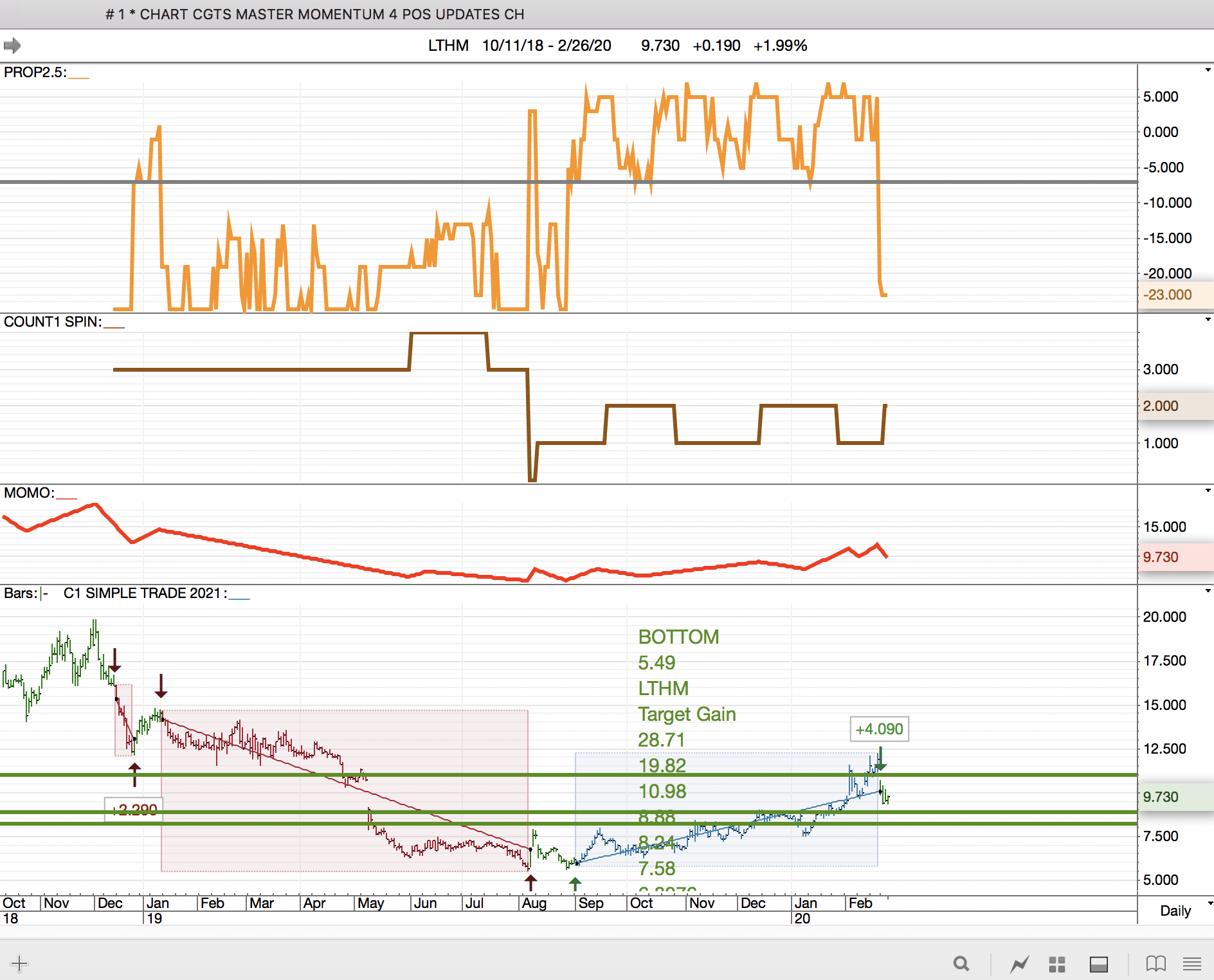Expand the PROP2.5 pane dropdown arrow
The height and width of the screenshot is (980, 1214).
(x=1208, y=70)
